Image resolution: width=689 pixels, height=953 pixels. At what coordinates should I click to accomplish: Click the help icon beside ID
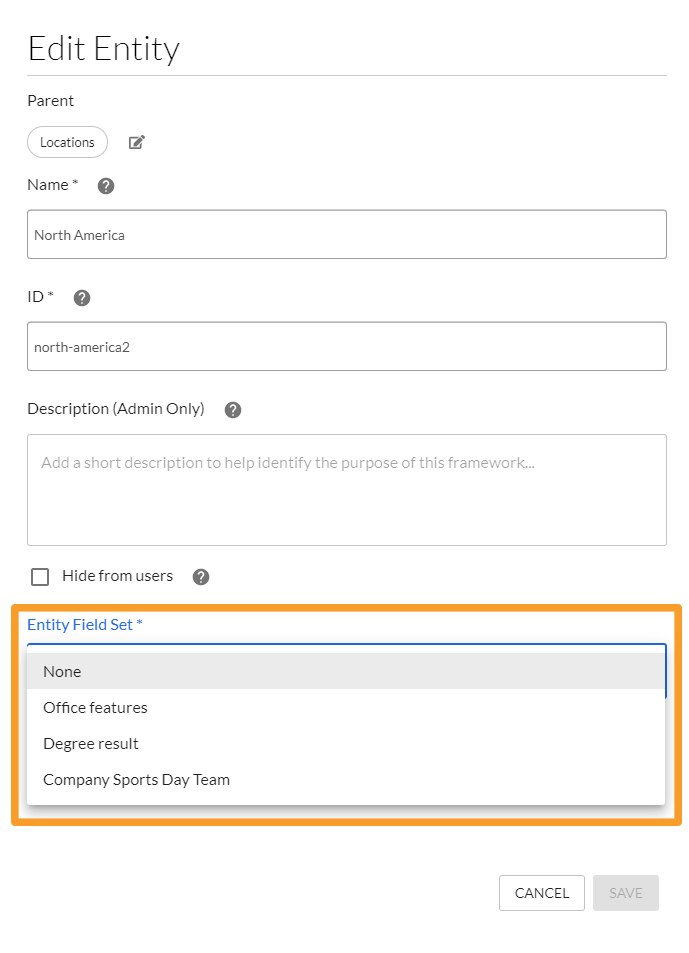(x=81, y=297)
